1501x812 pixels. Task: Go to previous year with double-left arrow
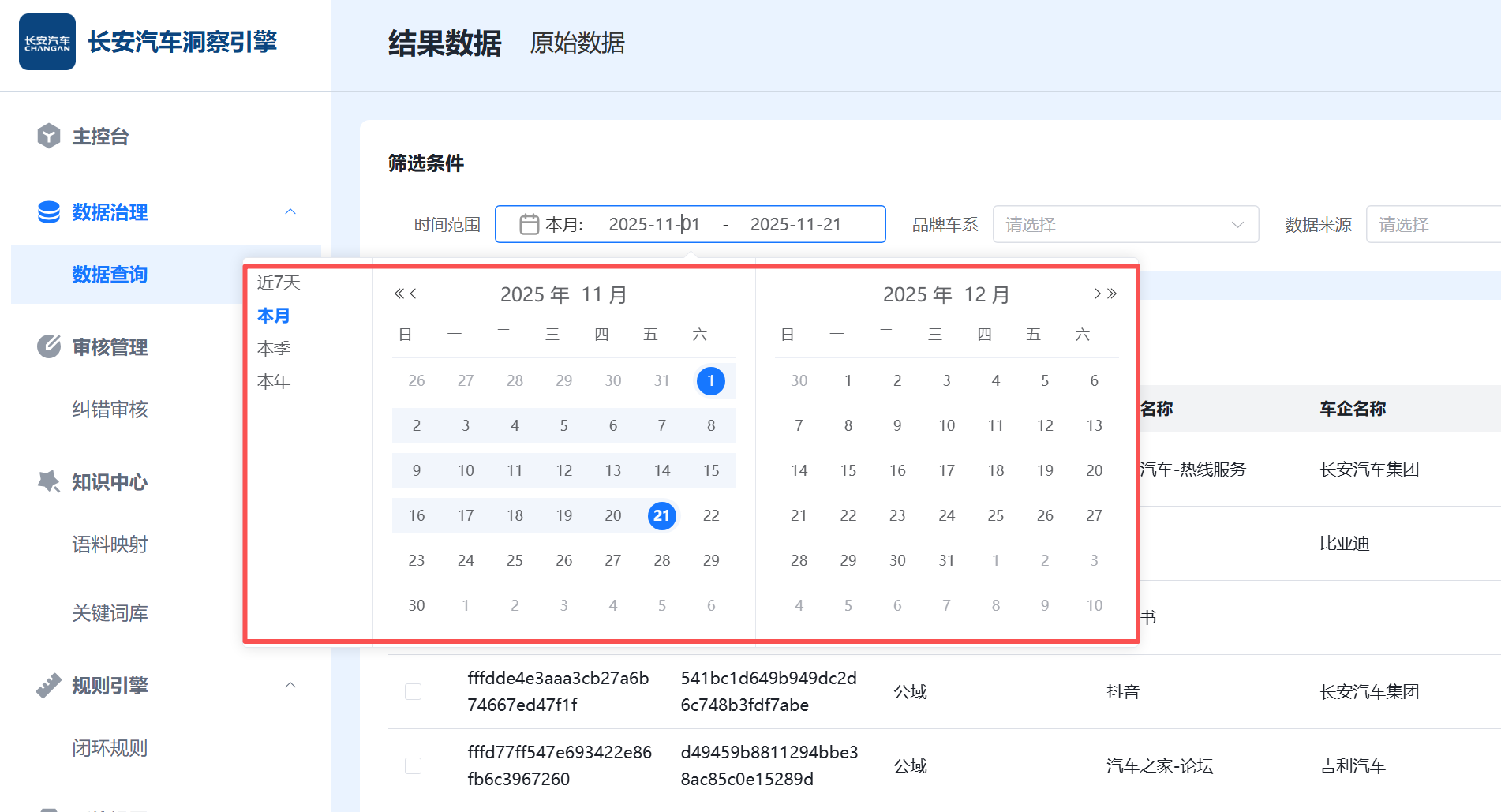tap(399, 294)
